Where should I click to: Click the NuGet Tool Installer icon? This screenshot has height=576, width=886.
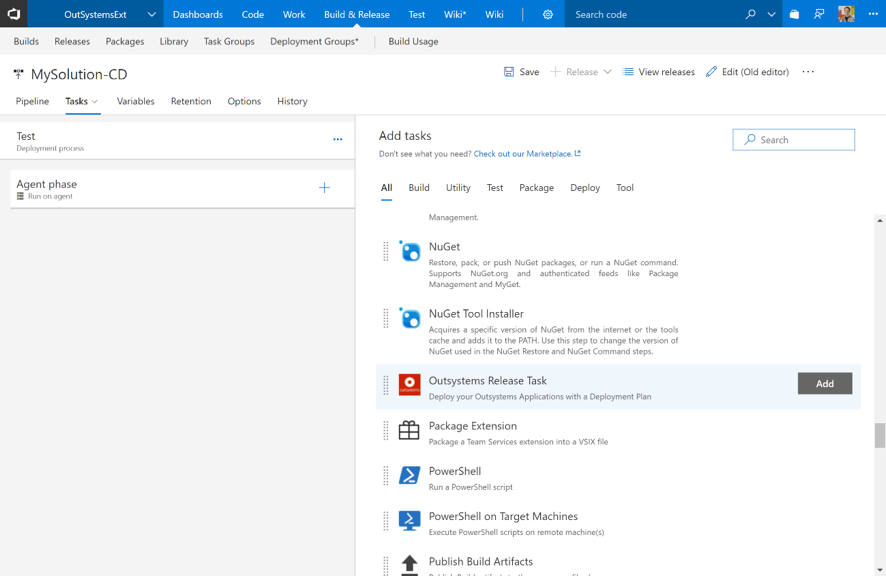(x=410, y=318)
